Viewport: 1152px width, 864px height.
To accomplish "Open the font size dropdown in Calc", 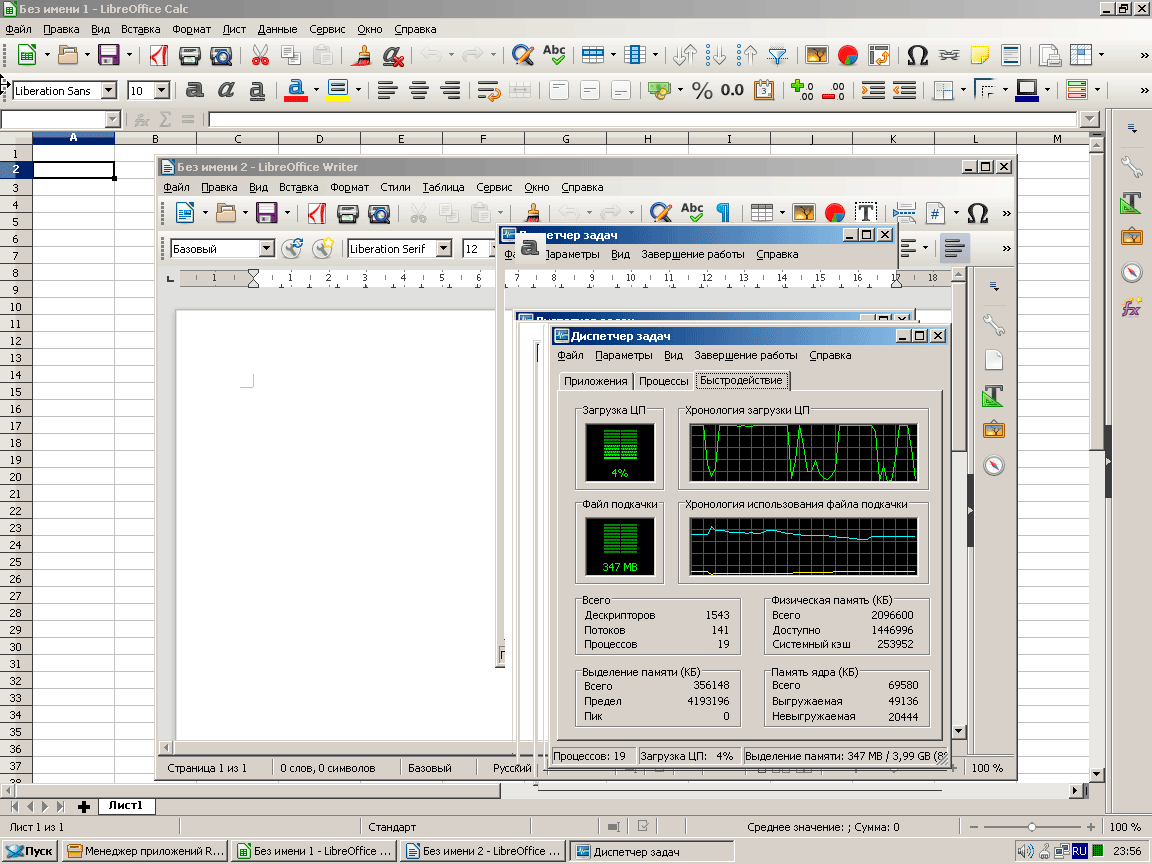I will (161, 91).
